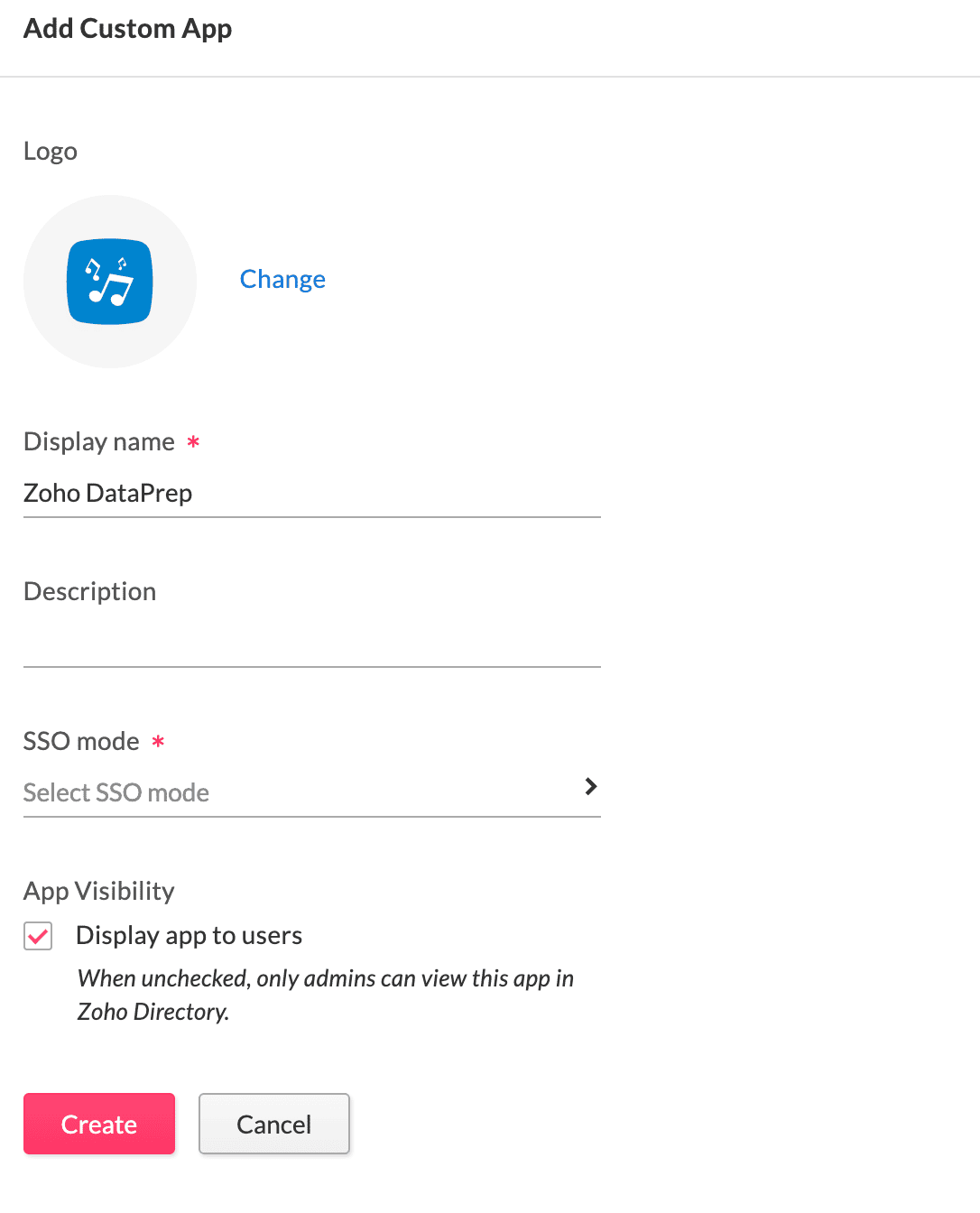Click the blue music note app logo

[110, 282]
